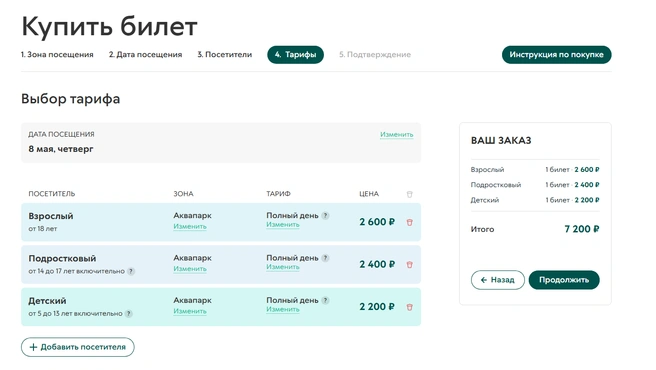The height and width of the screenshot is (370, 656).
Task: Click the 2 400 ₽ price in Подростковый row
Action: [377, 264]
